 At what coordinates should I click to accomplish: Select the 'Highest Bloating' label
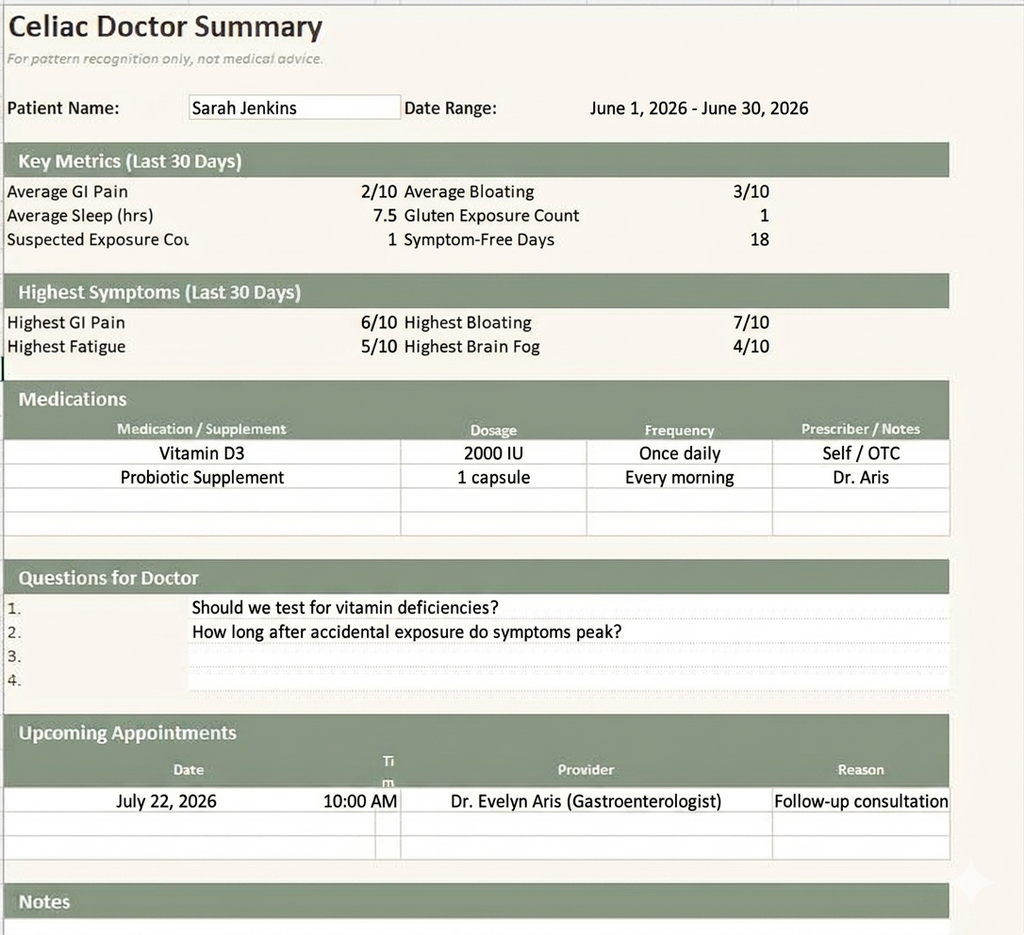468,323
